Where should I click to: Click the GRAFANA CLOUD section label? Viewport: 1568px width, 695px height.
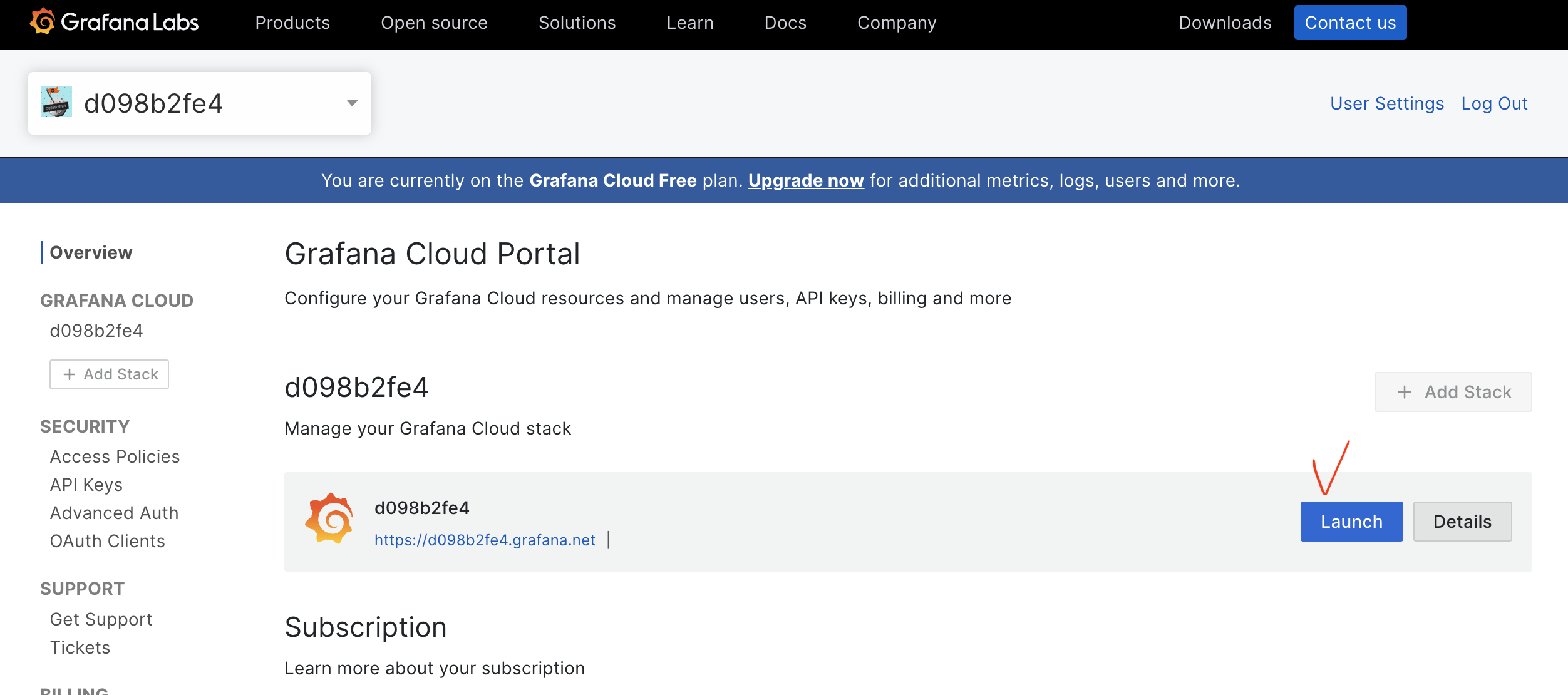click(x=116, y=301)
